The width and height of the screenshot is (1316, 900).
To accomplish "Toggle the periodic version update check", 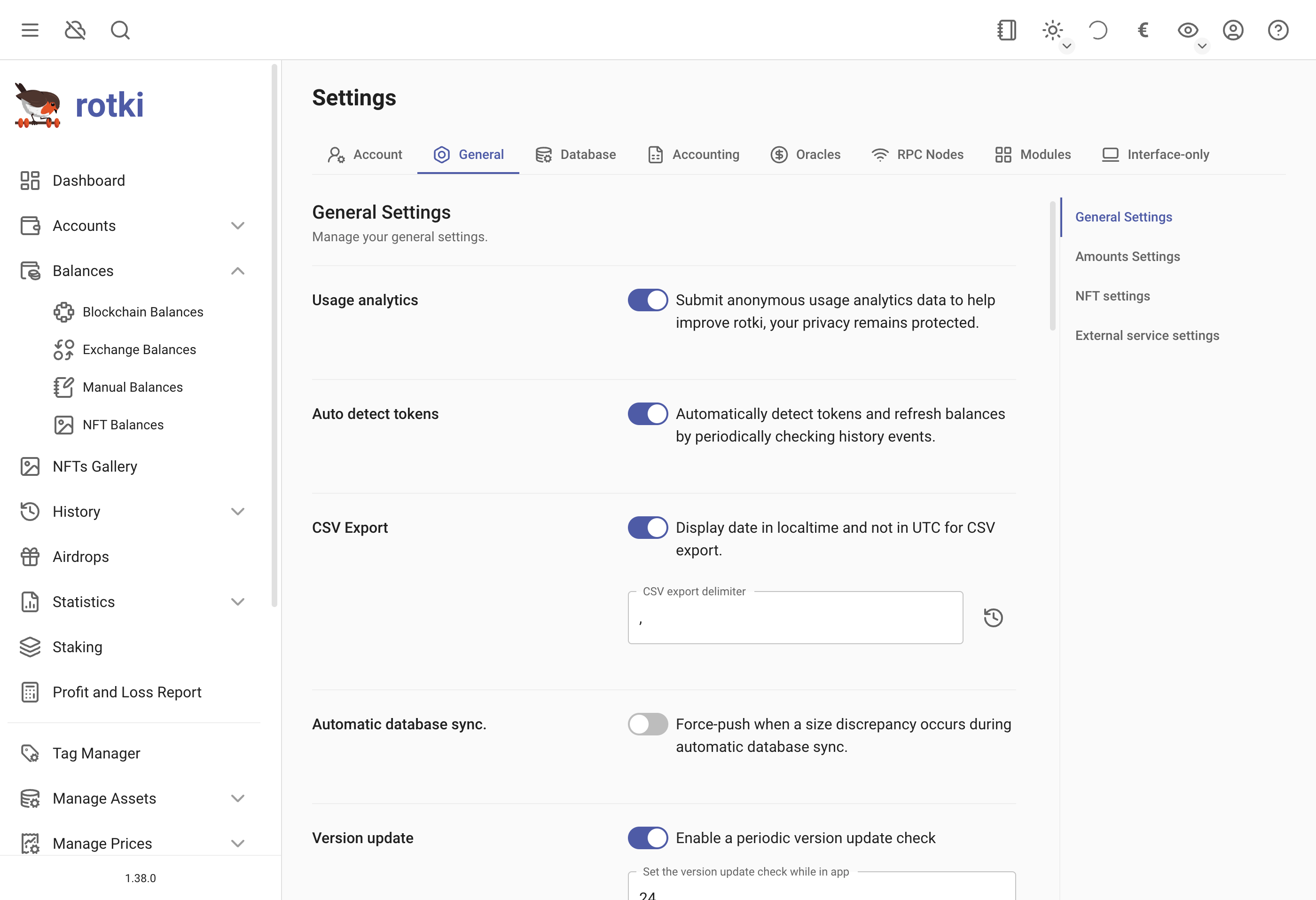I will (x=648, y=838).
